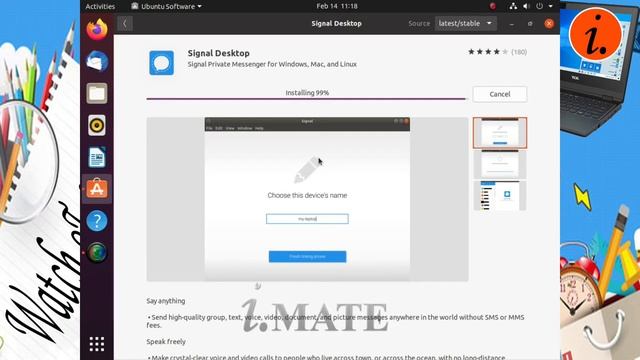Viewport: 640px width, 360px height.
Task: Click the large Signal screenshot preview
Action: tap(307, 199)
